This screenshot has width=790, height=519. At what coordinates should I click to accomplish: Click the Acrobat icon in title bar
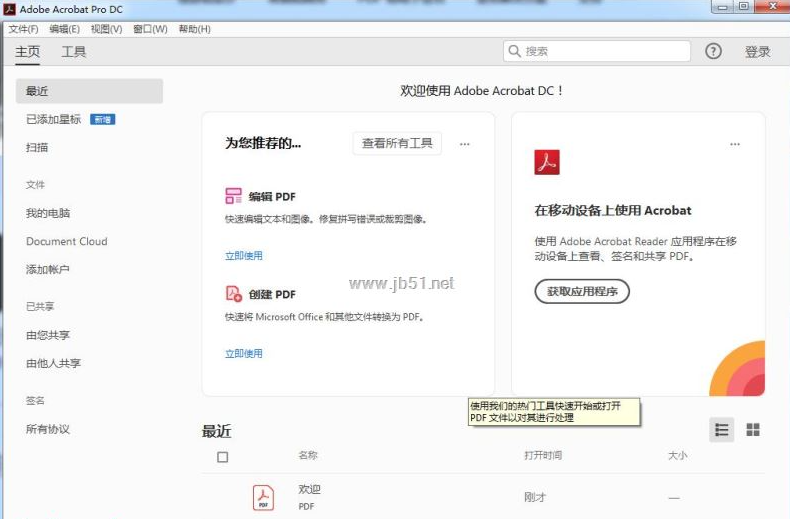(x=10, y=9)
